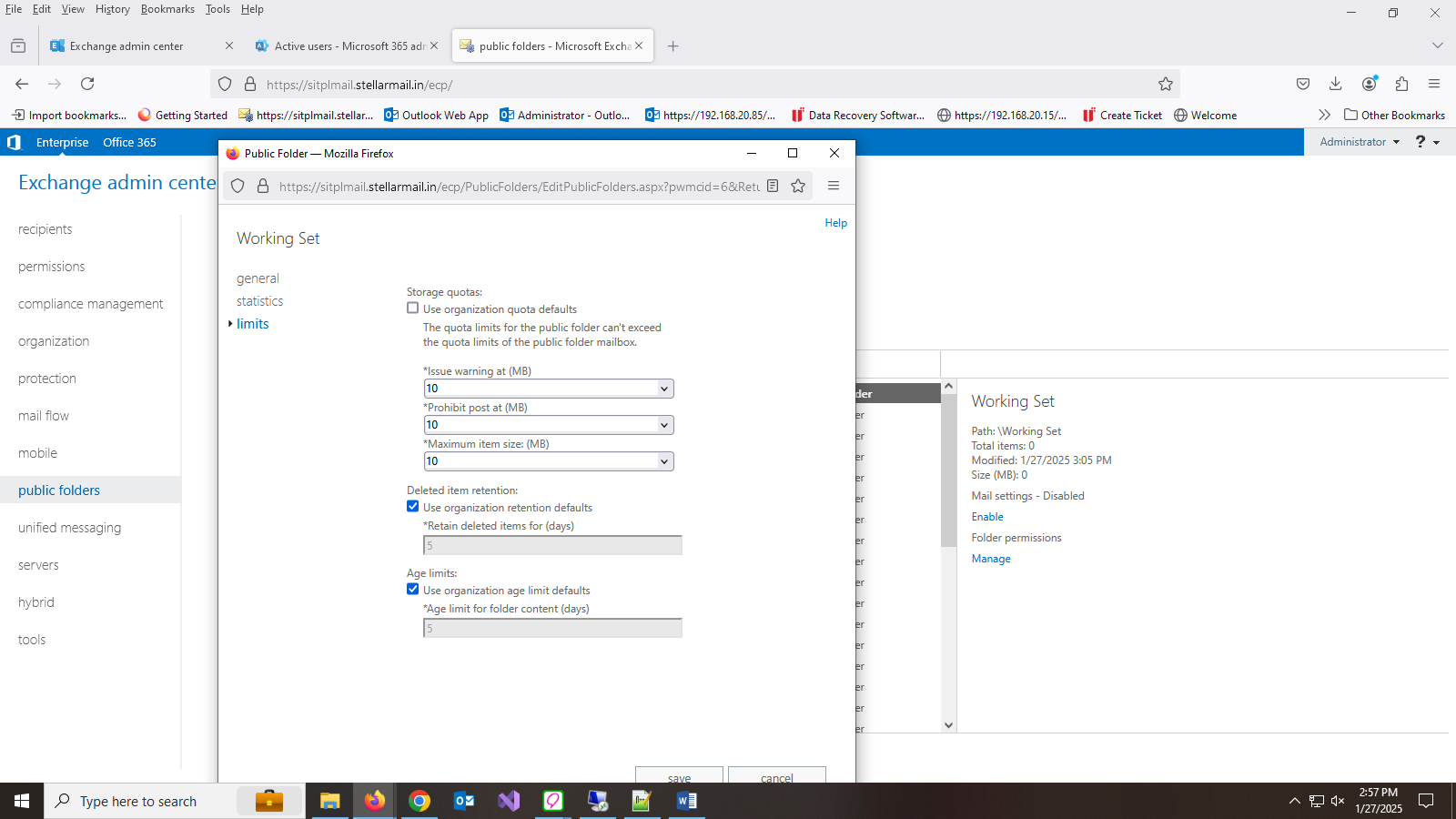Image resolution: width=1456 pixels, height=819 pixels.
Task: Click the main window forward arrow
Action: 55,84
